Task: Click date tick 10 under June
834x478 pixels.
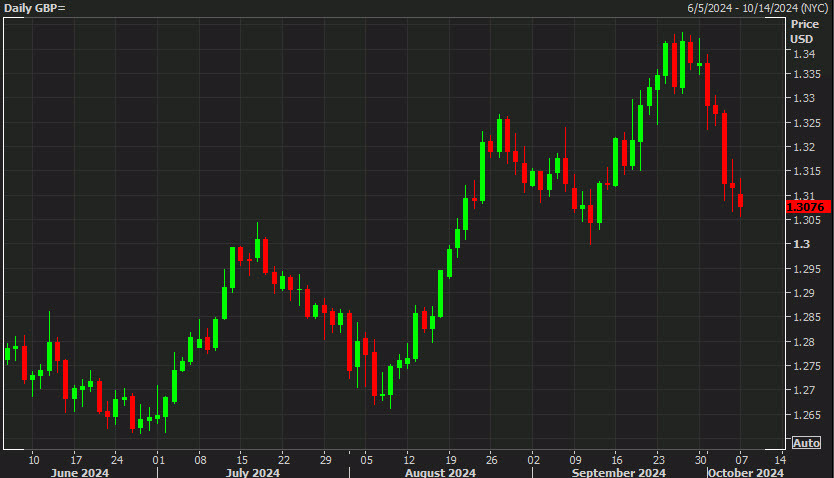Action: [34, 460]
